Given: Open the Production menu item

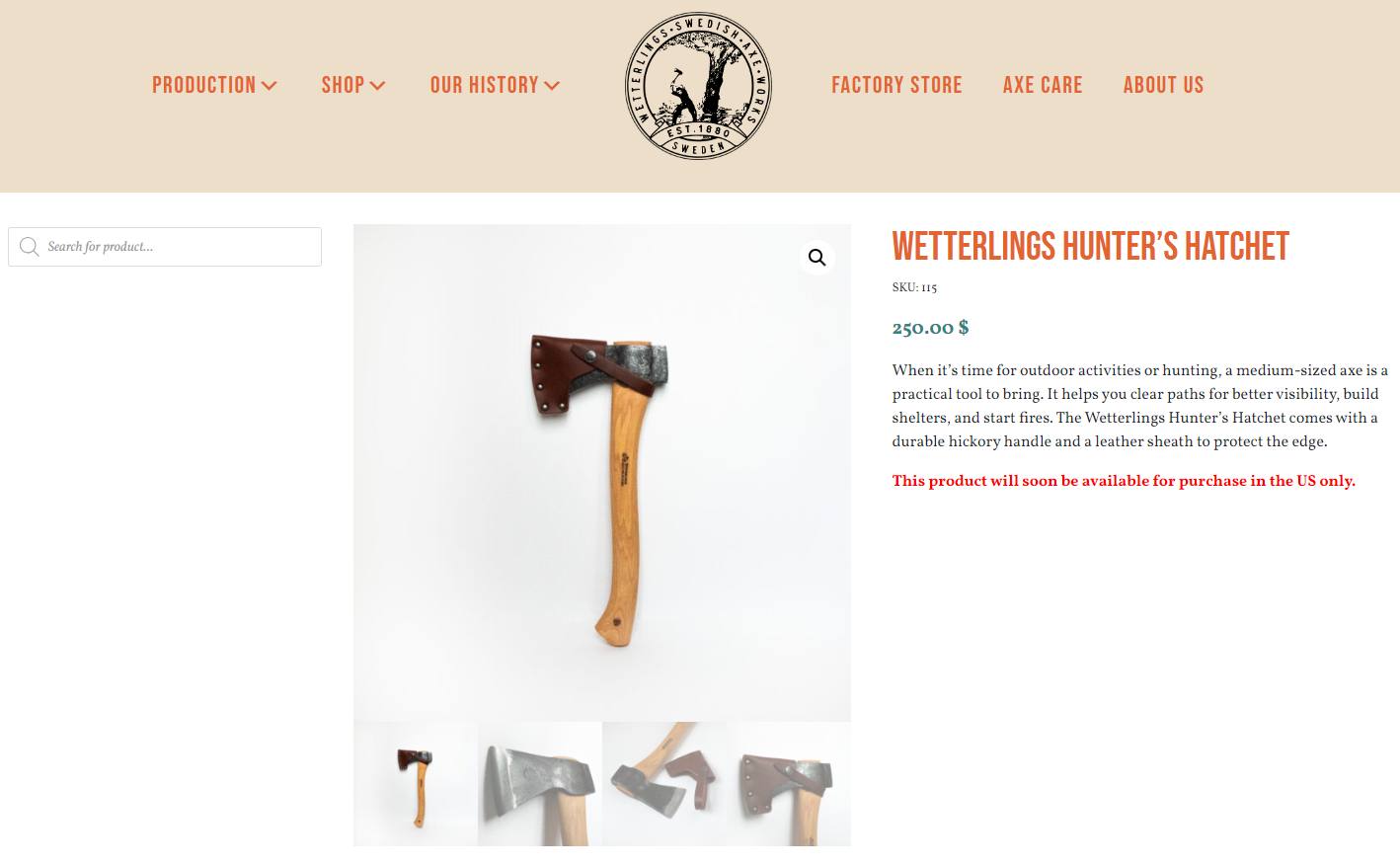Looking at the screenshot, I should click(x=204, y=85).
